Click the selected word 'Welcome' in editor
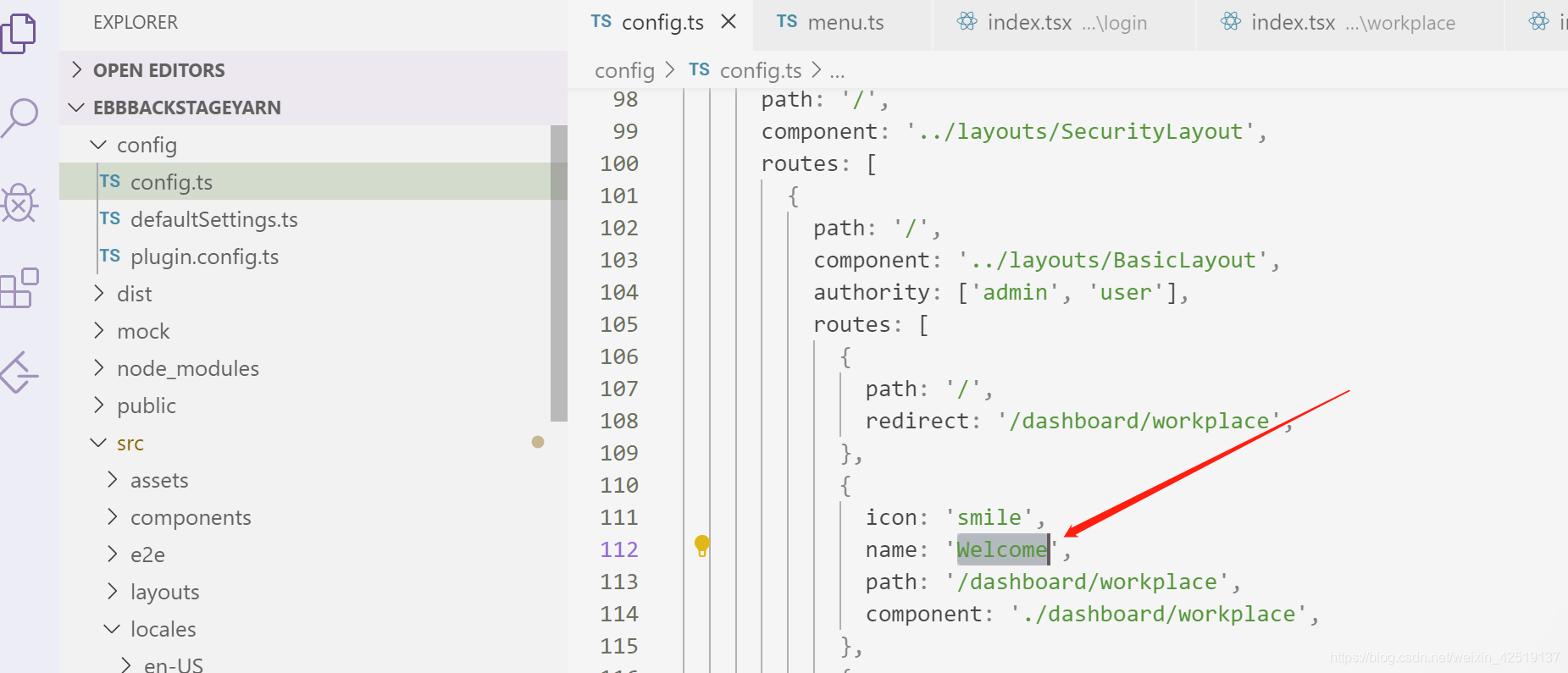The image size is (1568, 673). (x=1002, y=549)
